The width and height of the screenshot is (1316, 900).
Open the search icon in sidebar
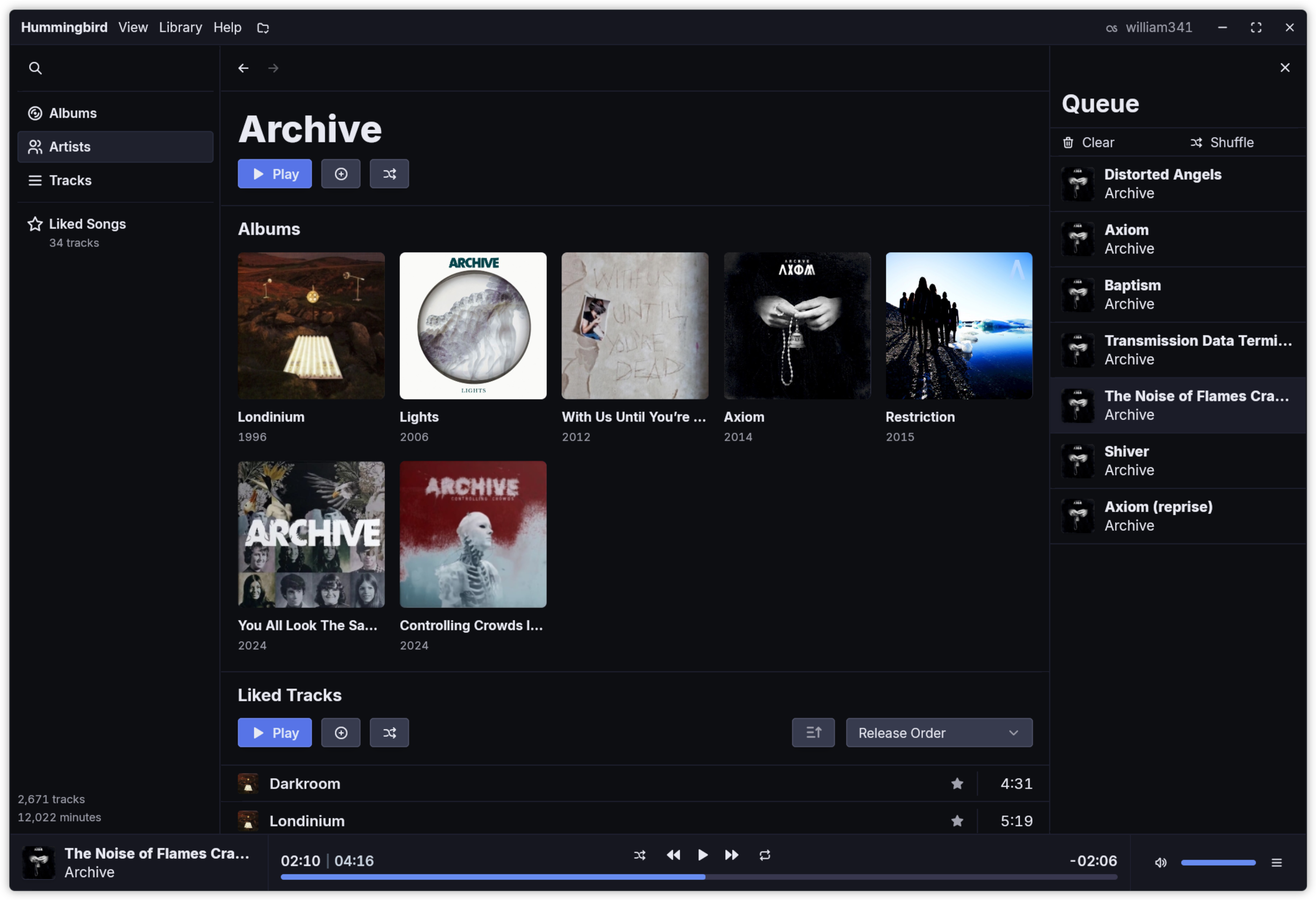click(x=35, y=68)
